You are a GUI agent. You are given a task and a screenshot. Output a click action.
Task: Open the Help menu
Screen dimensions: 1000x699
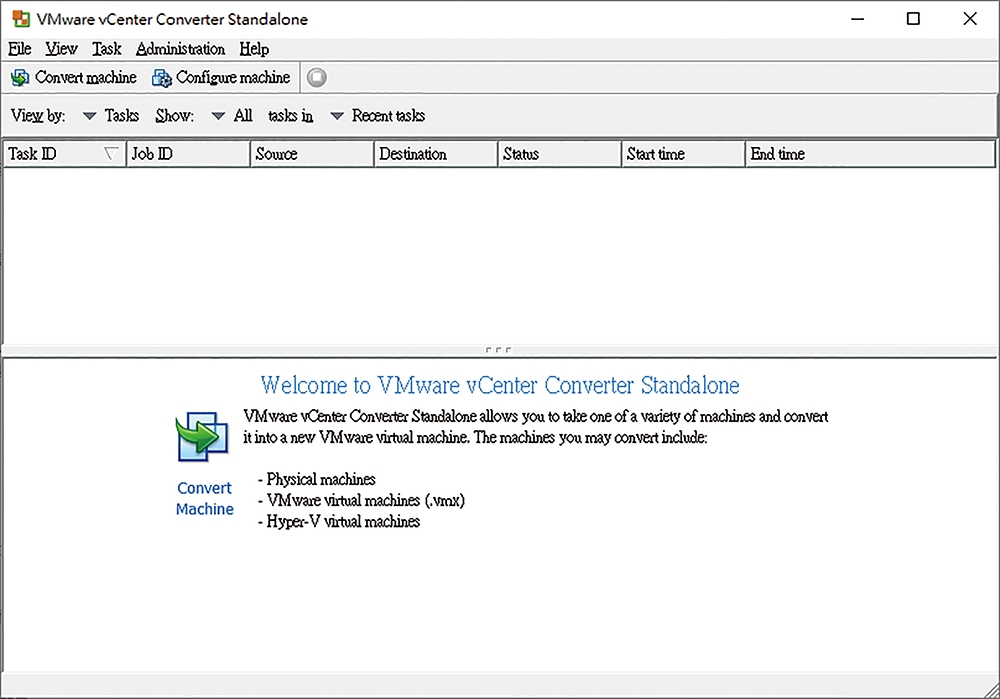pos(254,49)
